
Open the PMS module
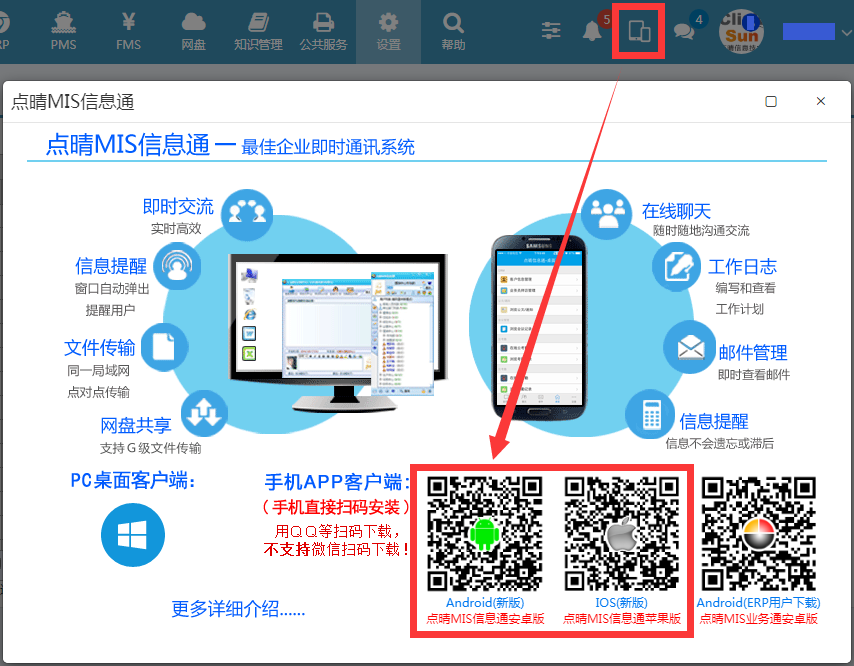pos(63,31)
